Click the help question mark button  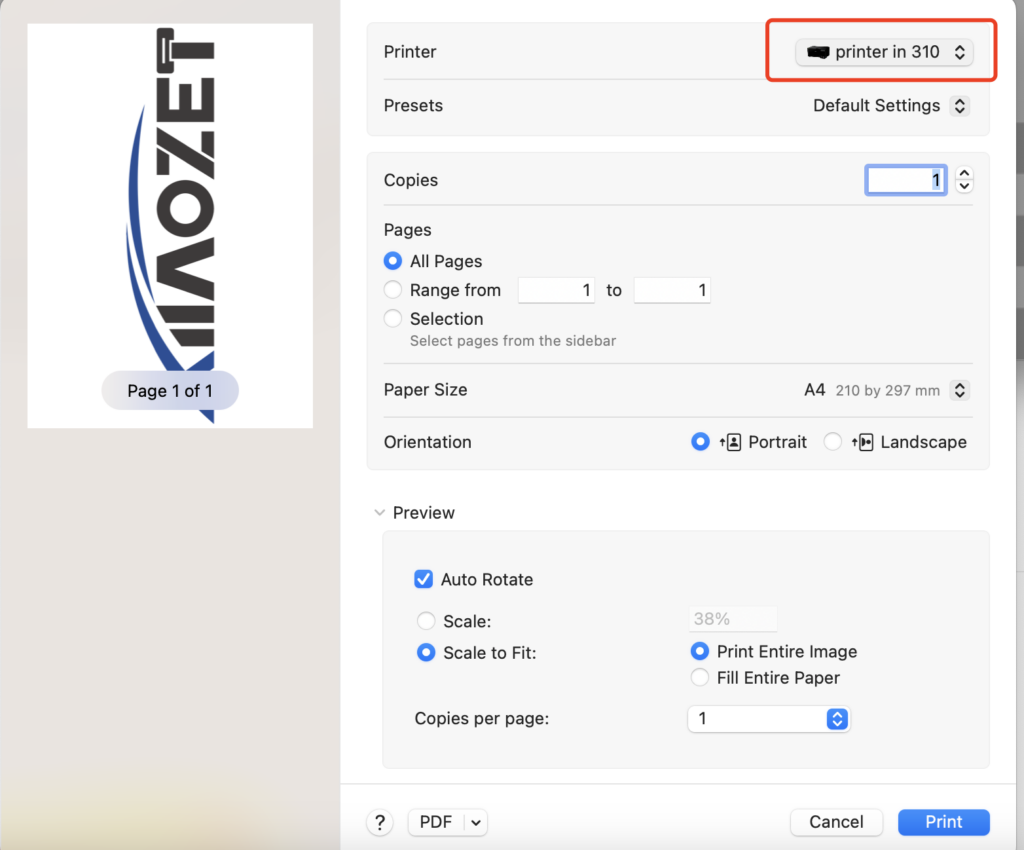380,822
